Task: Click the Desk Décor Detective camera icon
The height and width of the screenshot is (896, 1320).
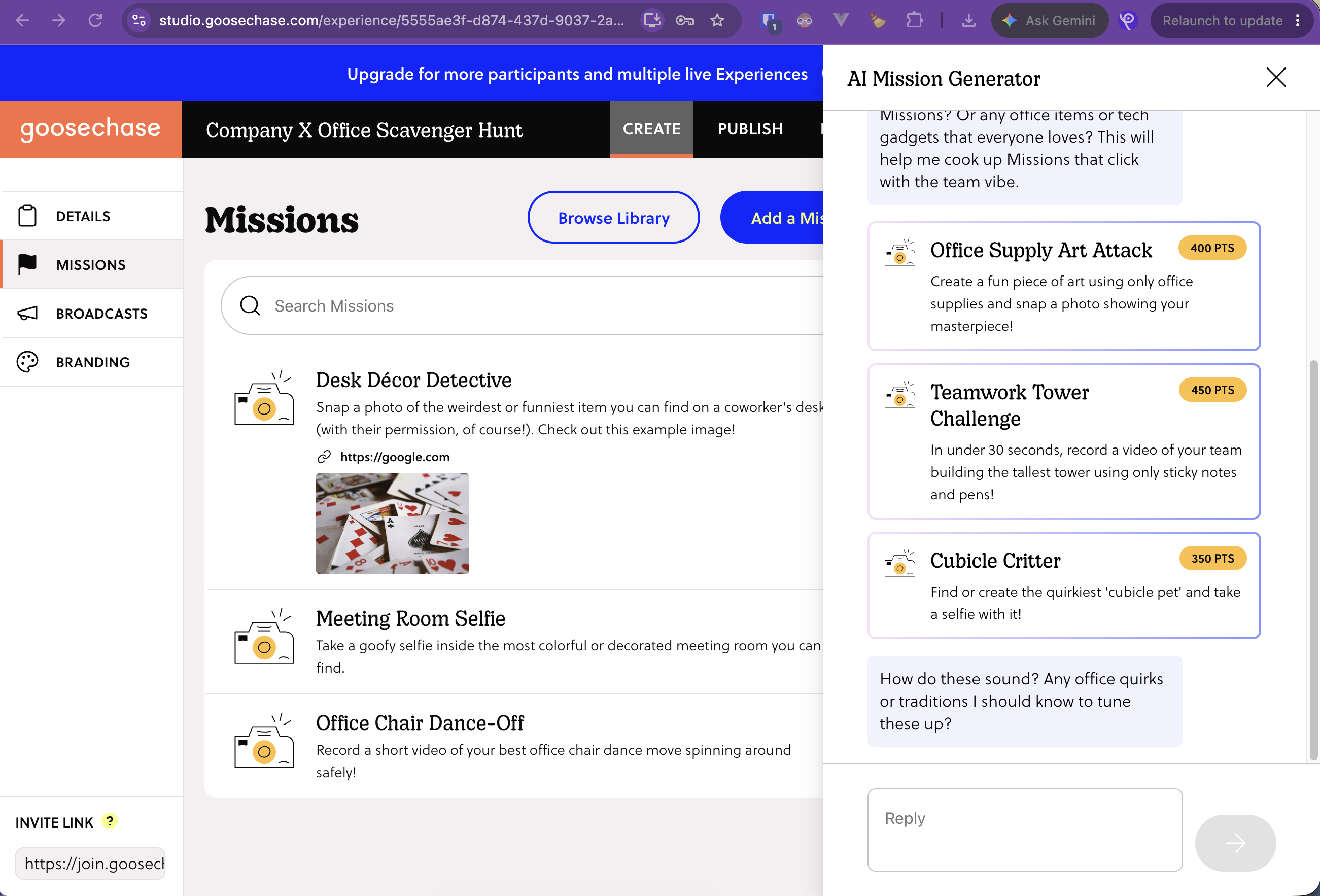Action: click(264, 399)
